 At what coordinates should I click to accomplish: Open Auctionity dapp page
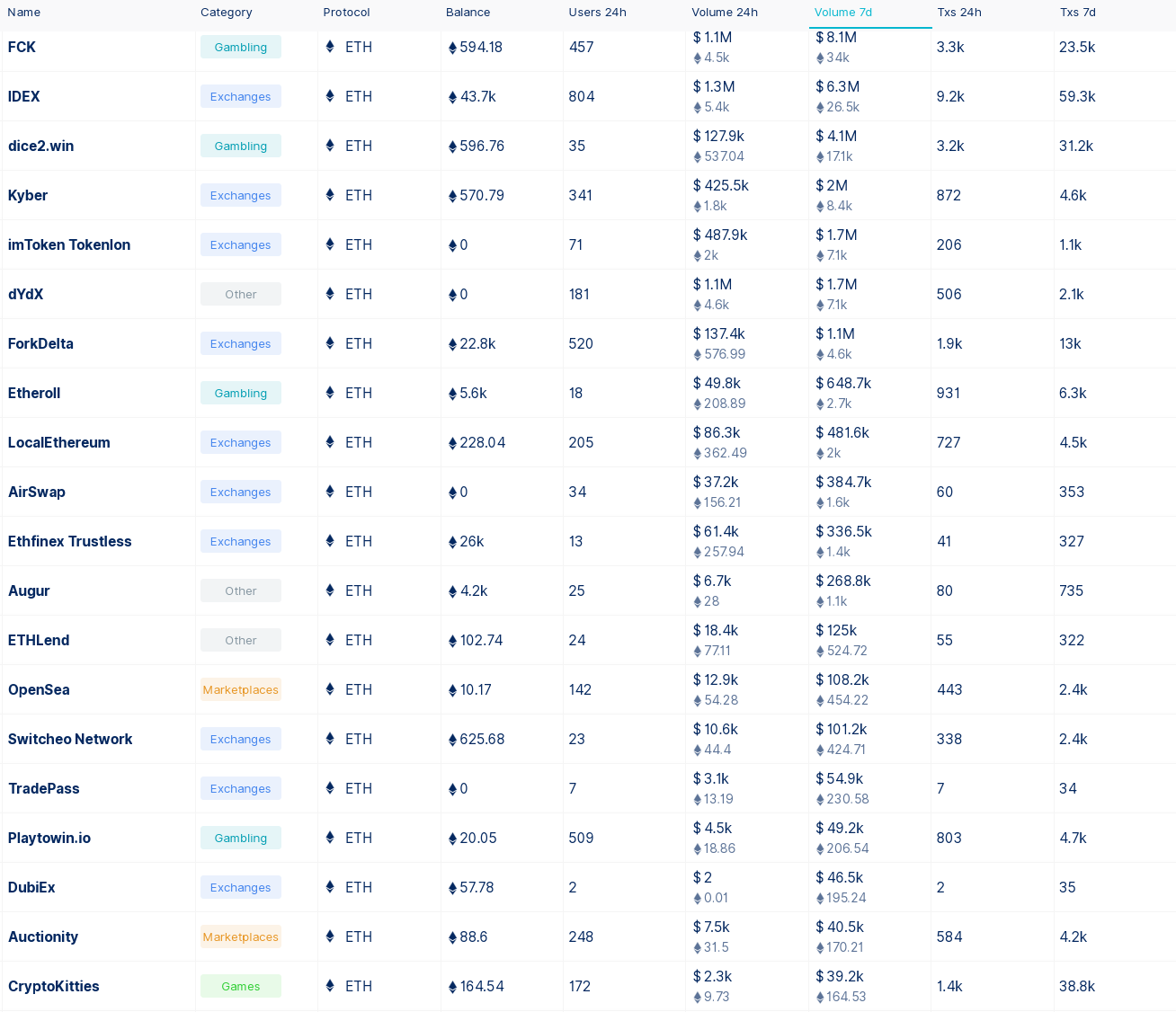43,937
